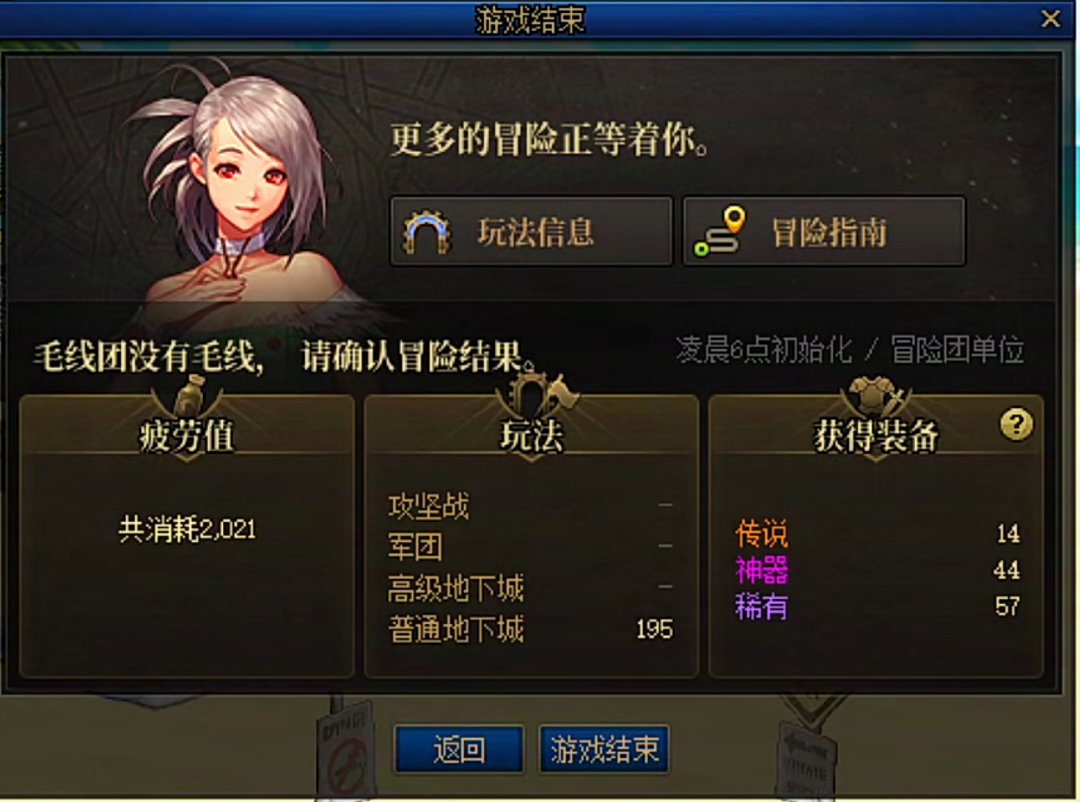This screenshot has height=802, width=1080.
Task: Select the 神器 artifact equipment row
Action: coord(877,570)
